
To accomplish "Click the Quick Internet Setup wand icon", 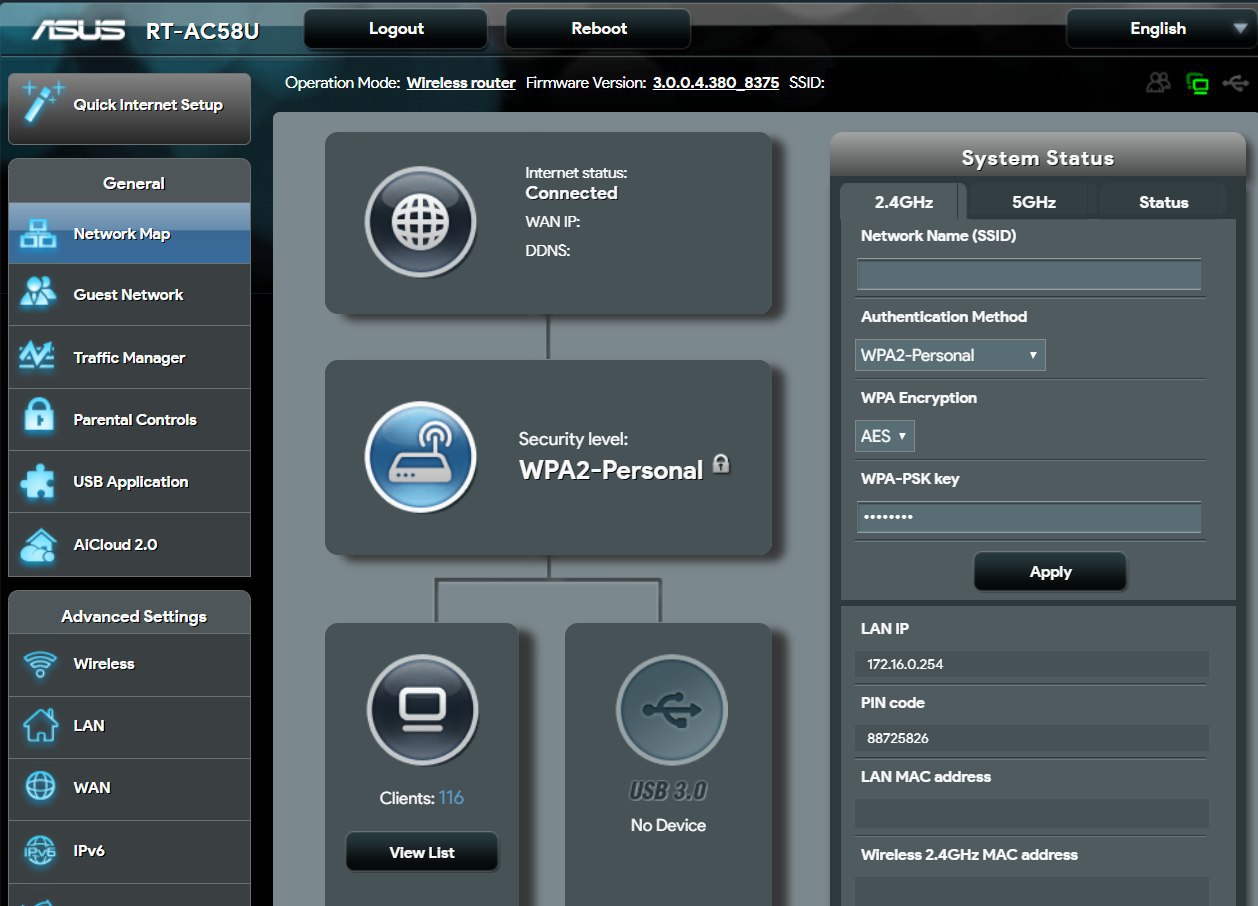I will (41, 105).
